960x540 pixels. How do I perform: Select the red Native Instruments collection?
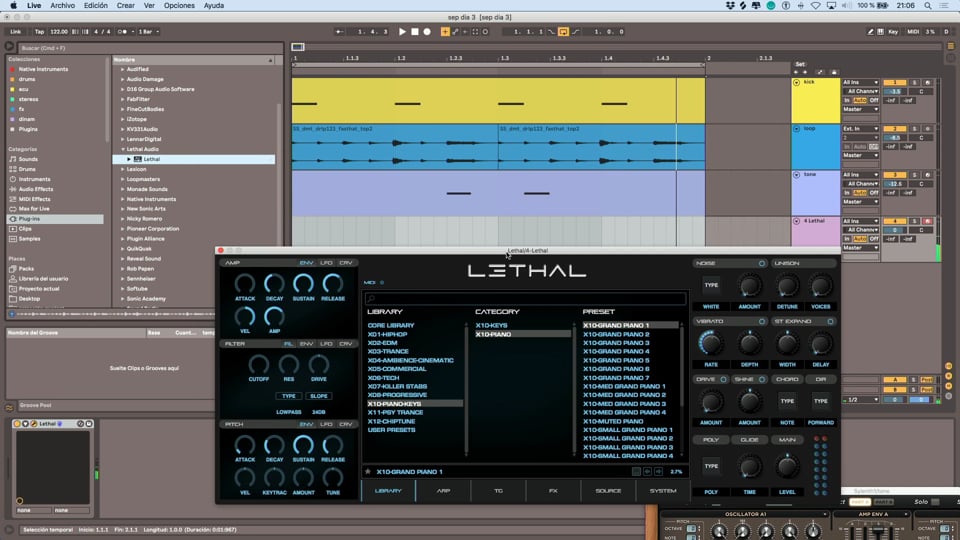[x=43, y=69]
